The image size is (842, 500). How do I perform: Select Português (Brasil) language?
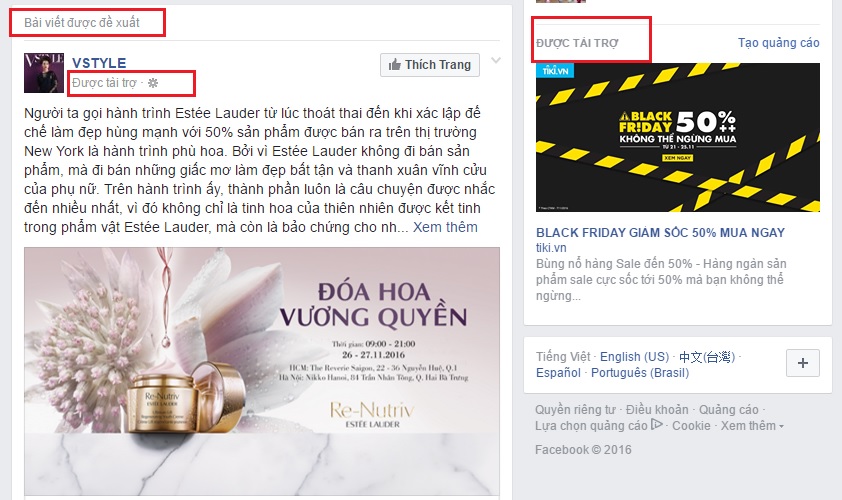click(640, 373)
